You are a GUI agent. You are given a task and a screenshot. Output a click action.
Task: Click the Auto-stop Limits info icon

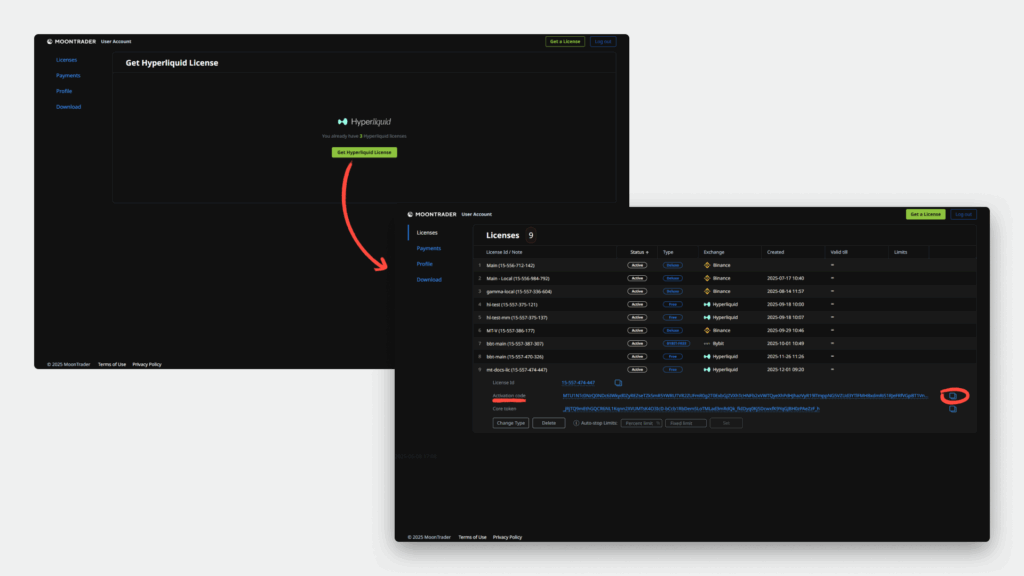[x=575, y=423]
